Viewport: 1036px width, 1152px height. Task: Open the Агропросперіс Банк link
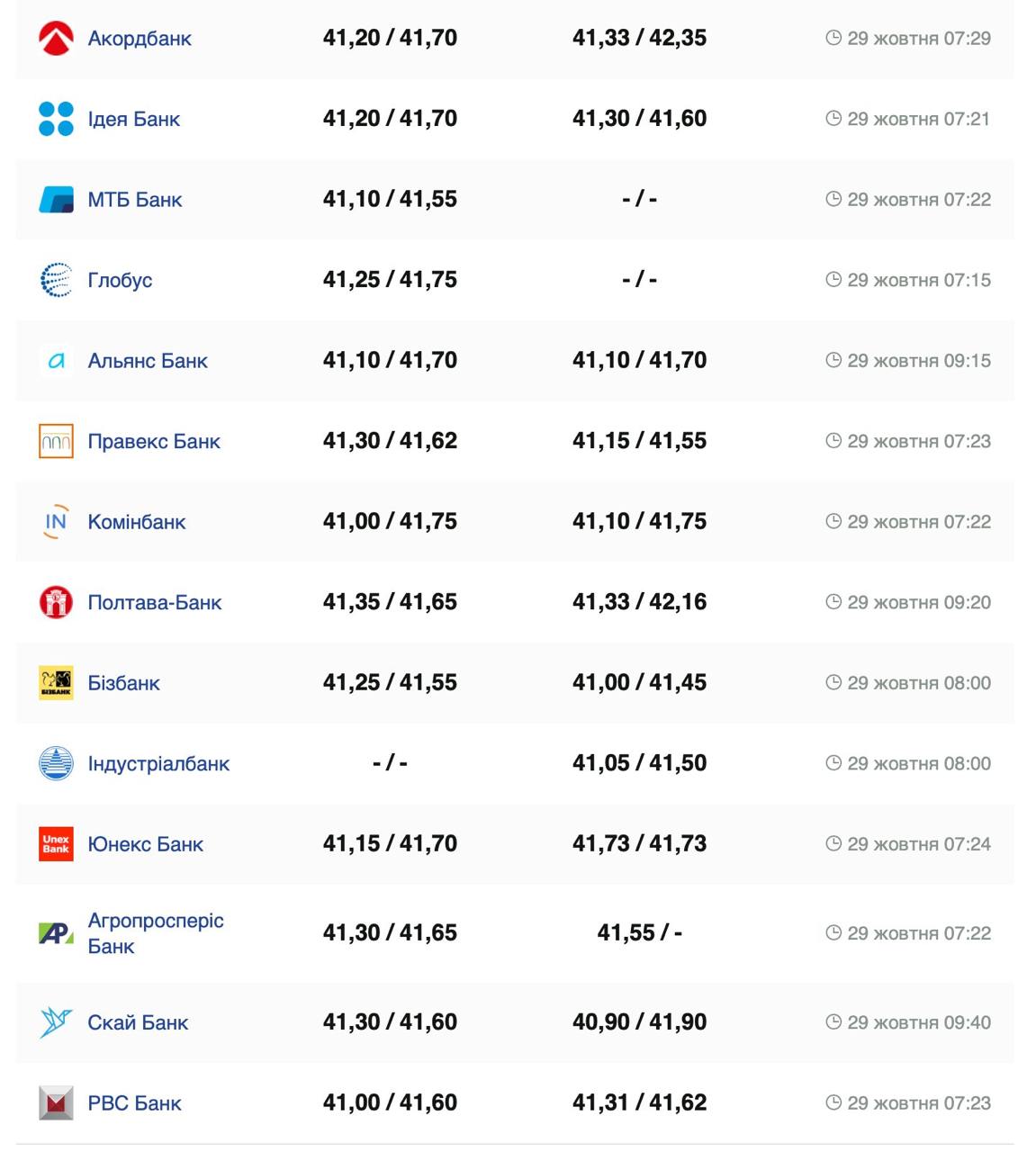(155, 932)
